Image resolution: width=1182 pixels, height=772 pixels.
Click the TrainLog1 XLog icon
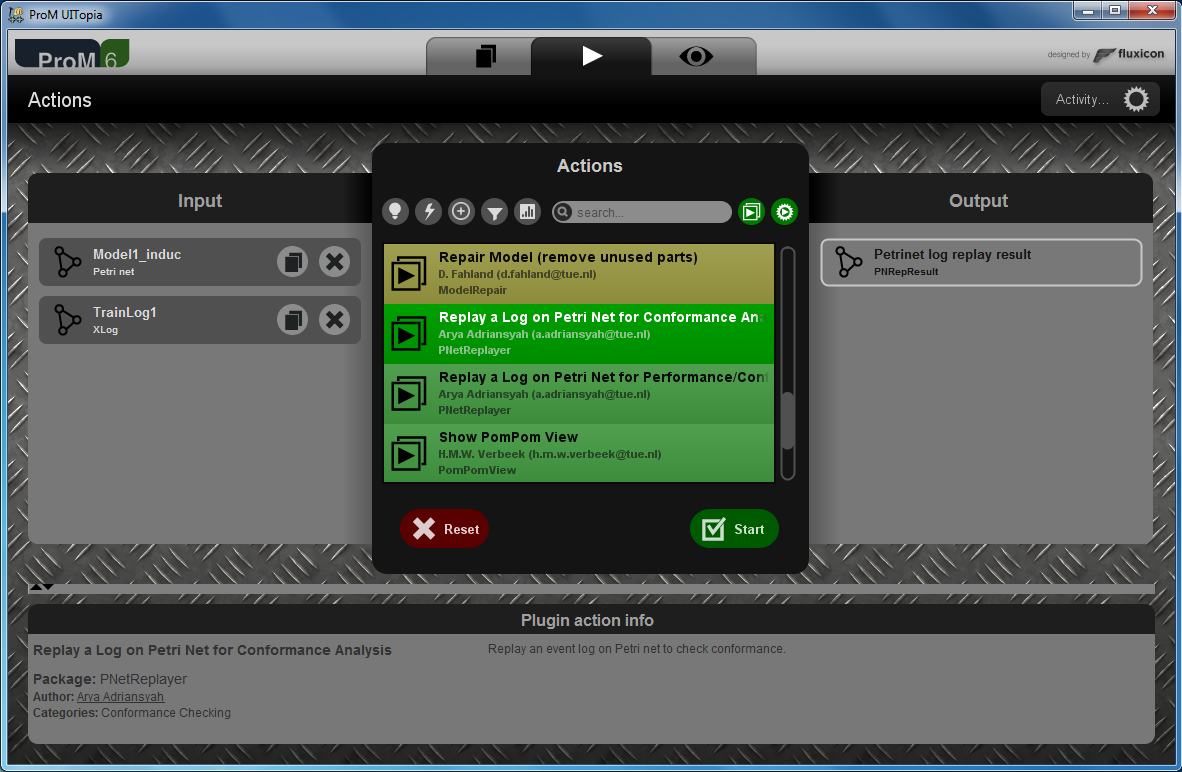click(x=67, y=320)
